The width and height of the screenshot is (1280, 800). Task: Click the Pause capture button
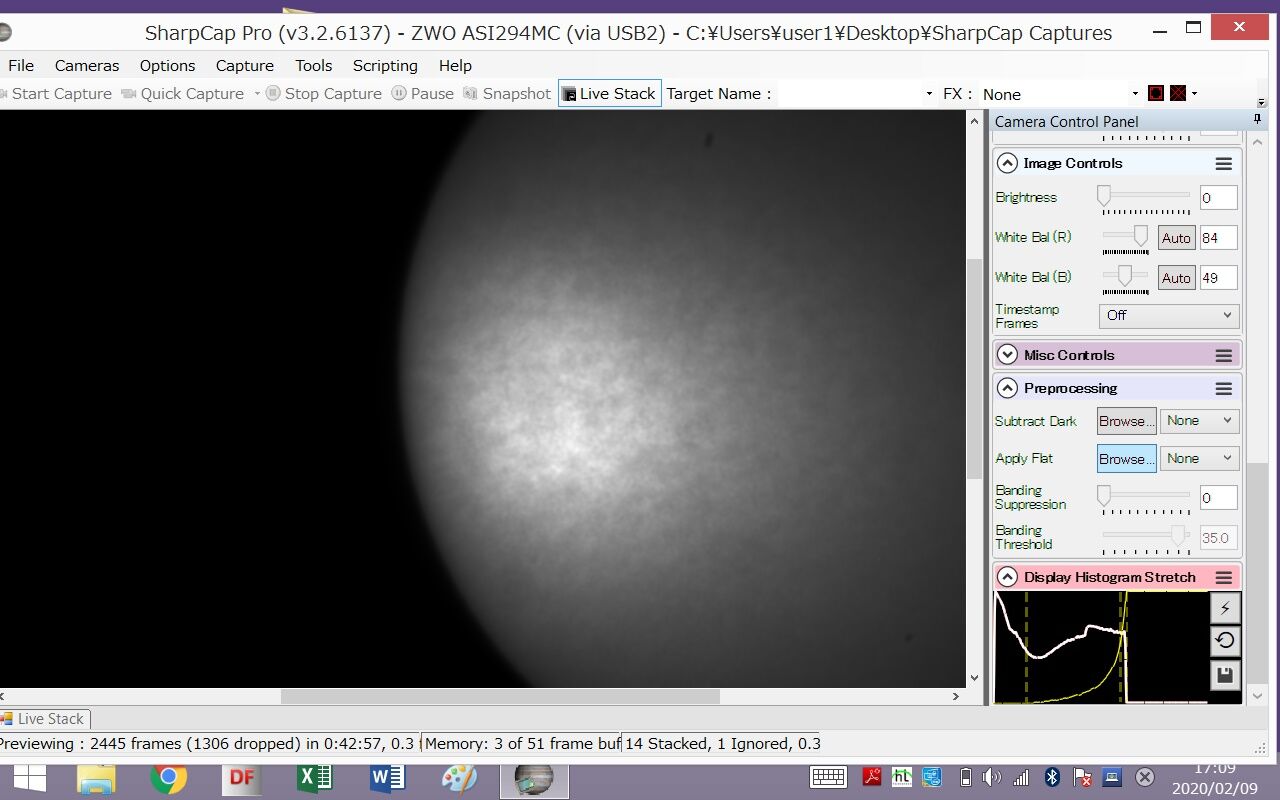(x=422, y=93)
